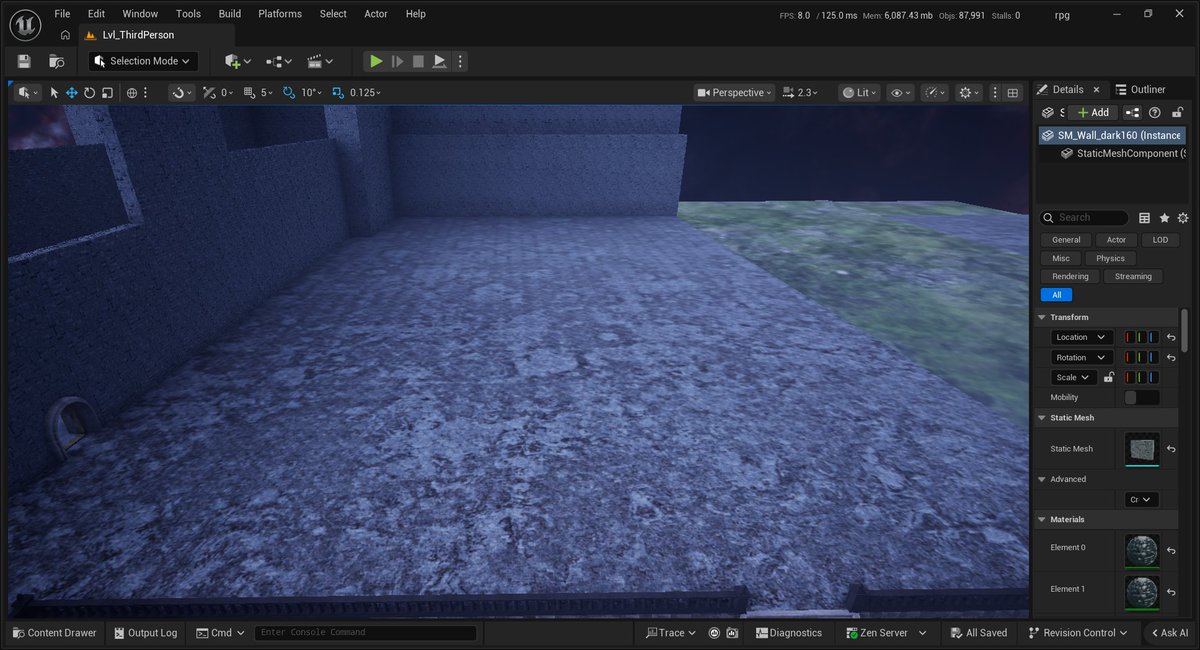
Task: Click the Element 0 material thumbnail
Action: pos(1142,551)
